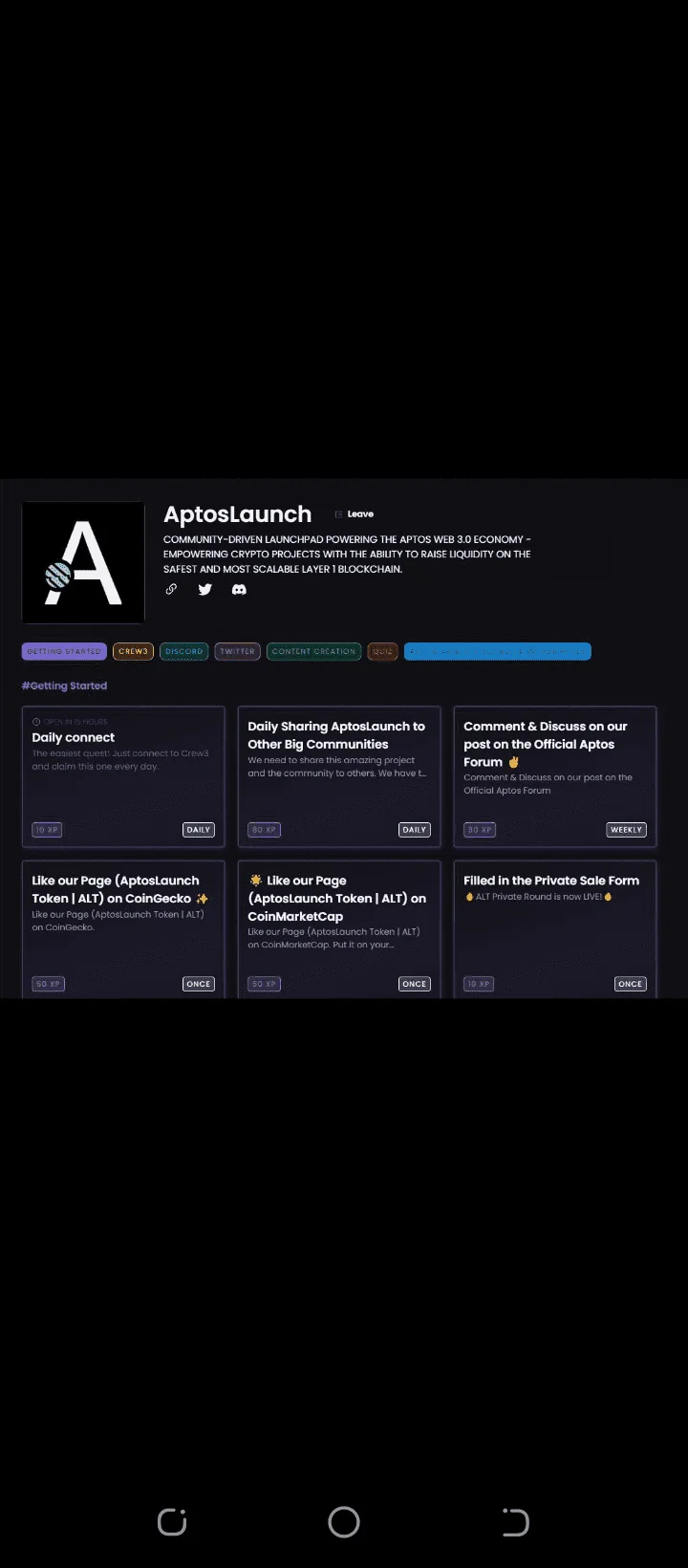Viewport: 688px width, 1568px height.
Task: Click the clock icon on Daily connect card
Action: coord(36,722)
